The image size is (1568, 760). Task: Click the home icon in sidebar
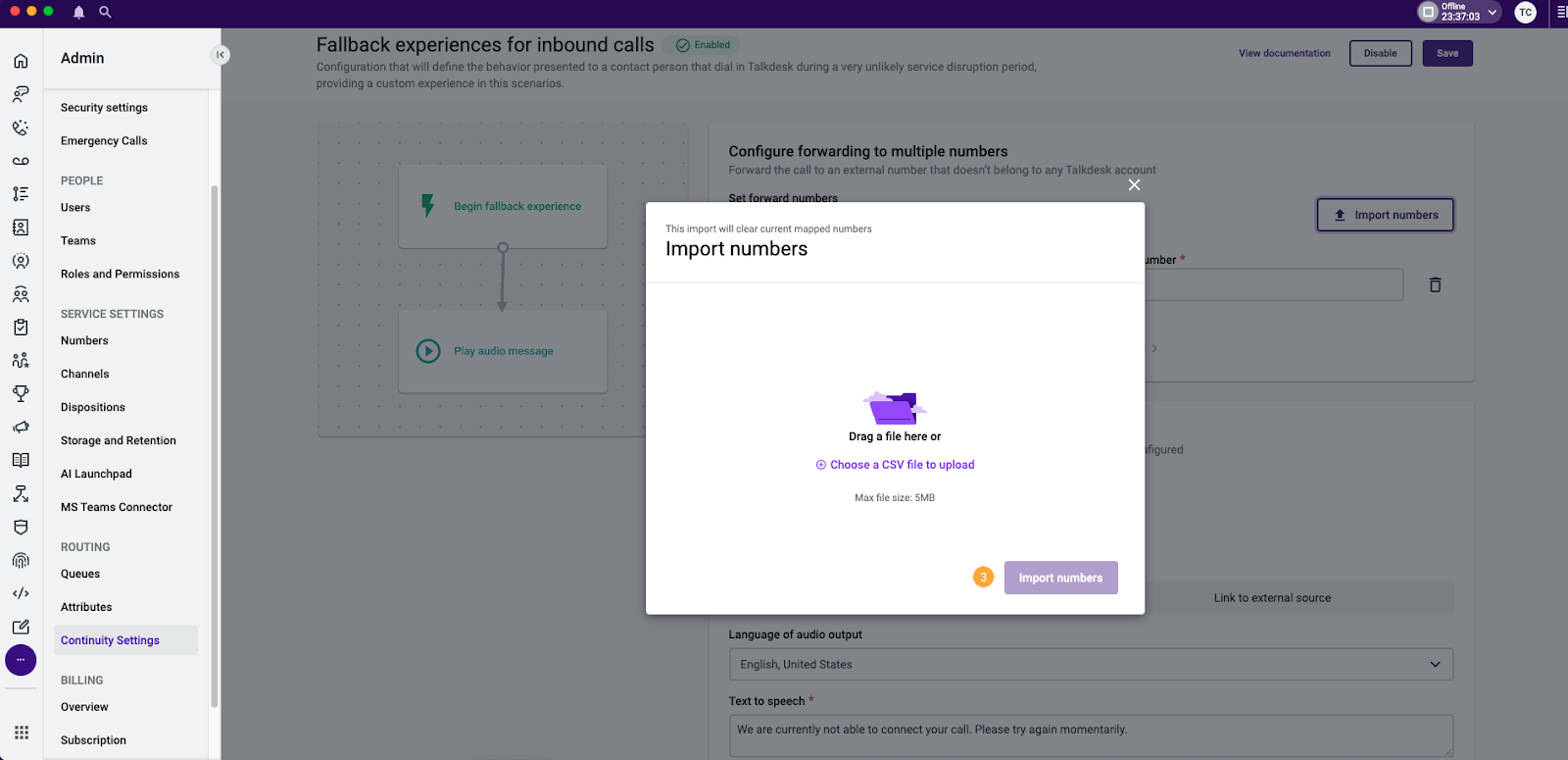(x=21, y=61)
